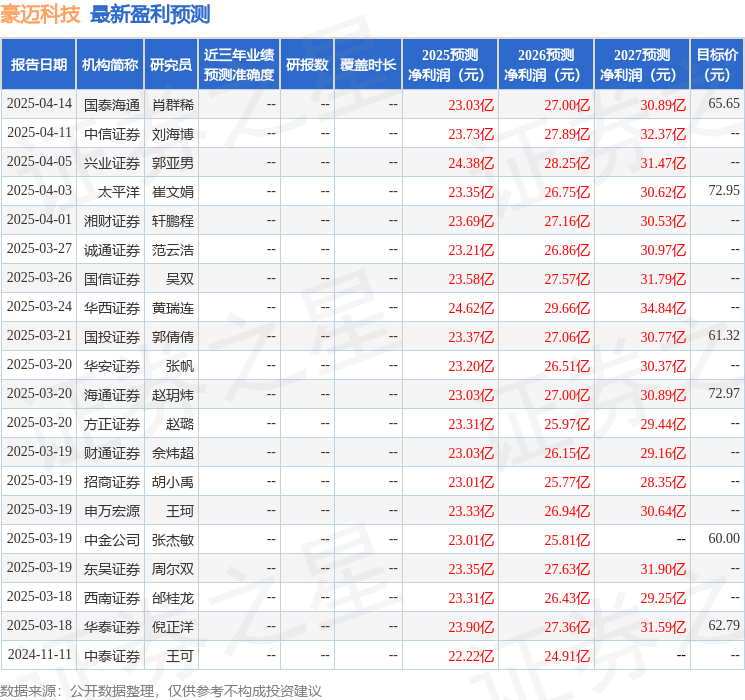The width and height of the screenshot is (745, 700).
Task: Select the 华西证券 institution cell
Action: click(x=112, y=308)
